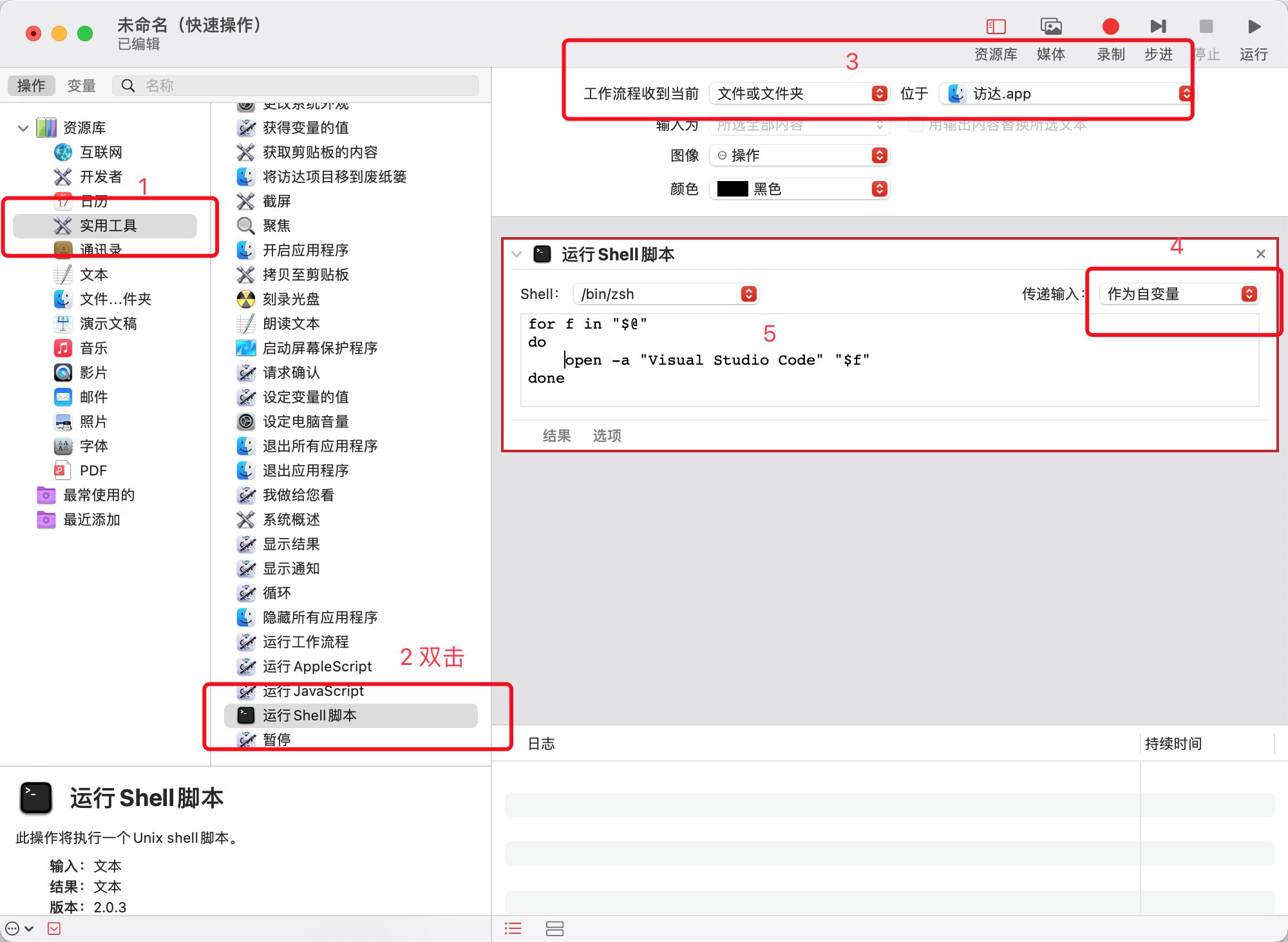
Task: Choose 聚焦 action
Action: coord(264,226)
